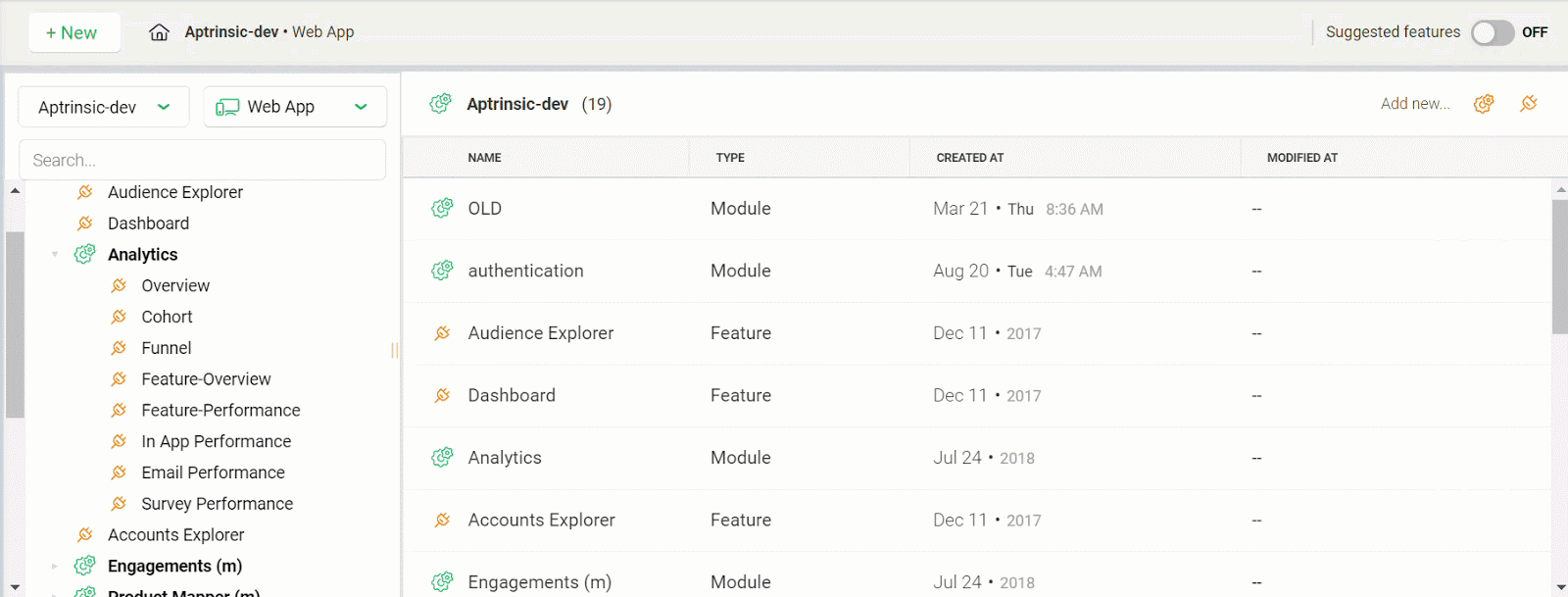Toggle the Suggested features switch

click(1492, 32)
